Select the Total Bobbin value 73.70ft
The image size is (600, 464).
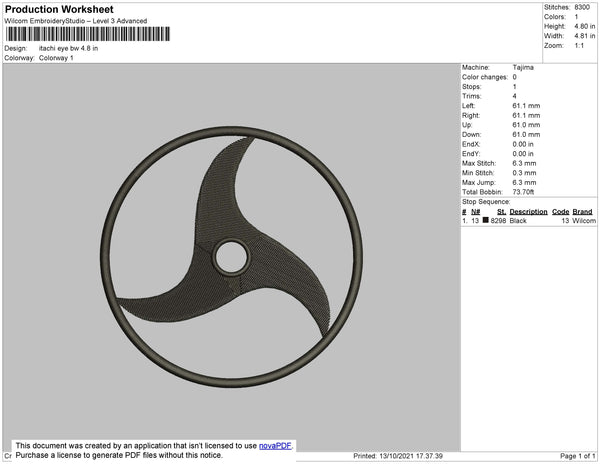[x=523, y=192]
